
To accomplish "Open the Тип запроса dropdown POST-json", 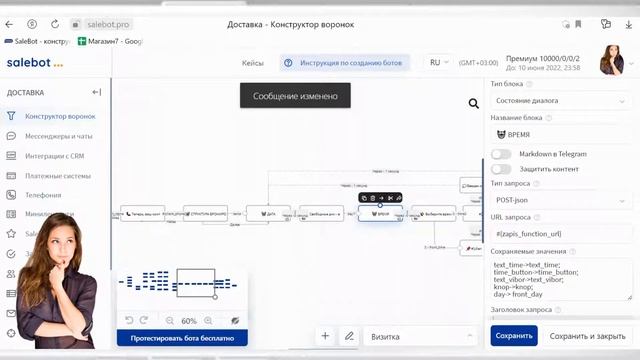I will point(560,200).
